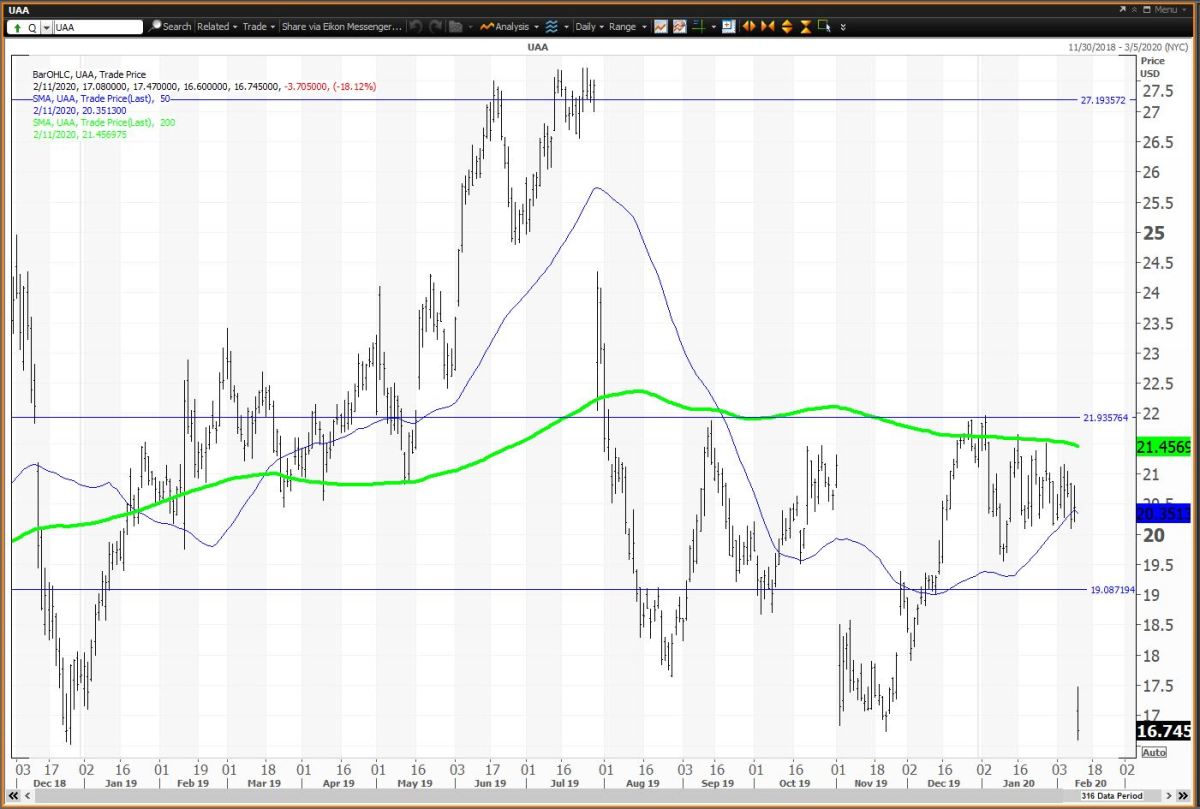
Task: Toggle the compare overlay chart icon
Action: [x=679, y=27]
